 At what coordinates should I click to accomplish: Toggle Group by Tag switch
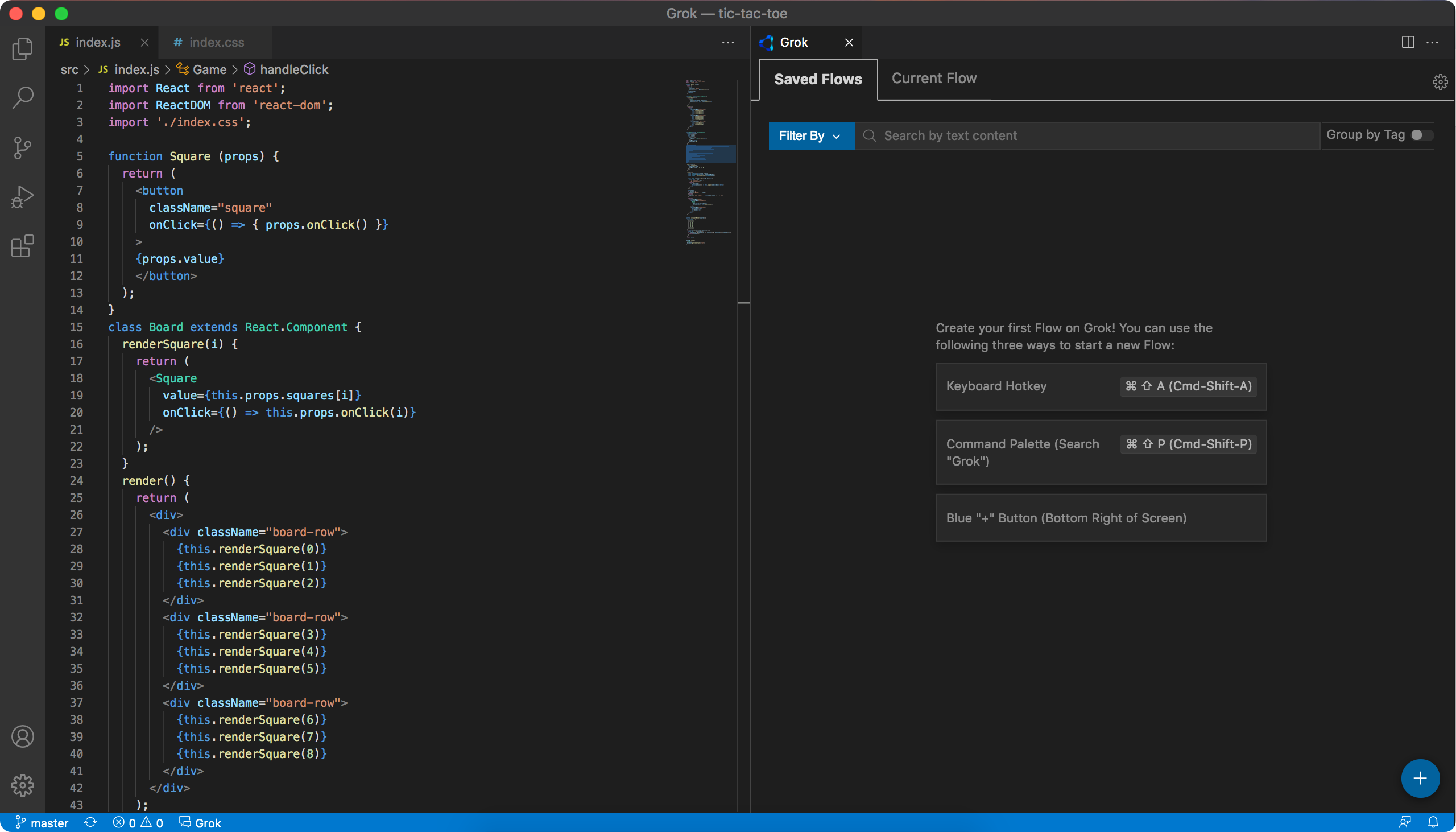tap(1421, 135)
